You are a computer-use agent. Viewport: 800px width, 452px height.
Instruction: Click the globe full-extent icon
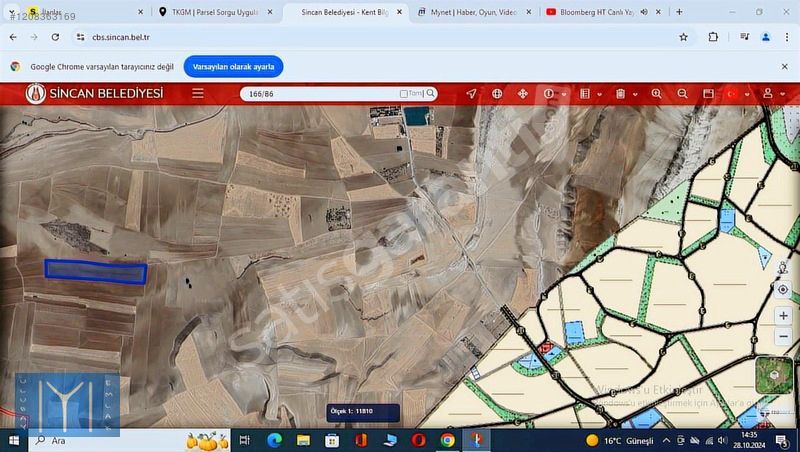497,94
